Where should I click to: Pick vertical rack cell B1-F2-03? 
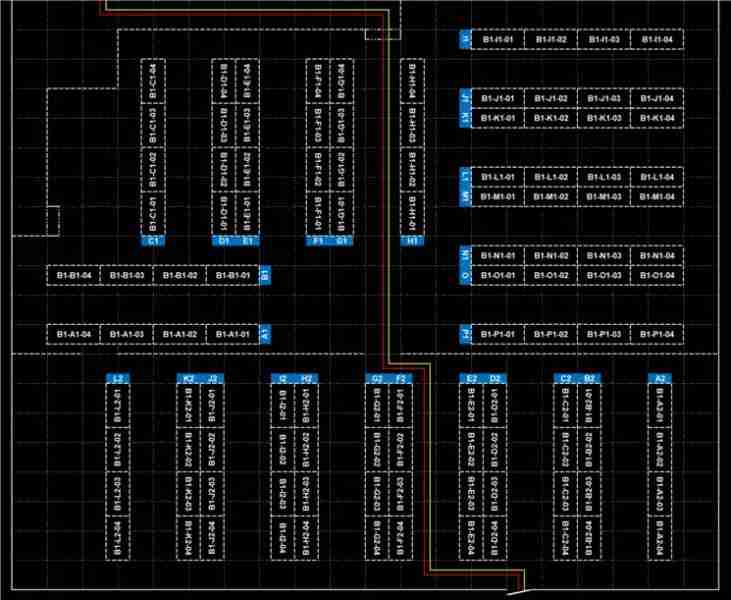pyautogui.click(x=401, y=494)
